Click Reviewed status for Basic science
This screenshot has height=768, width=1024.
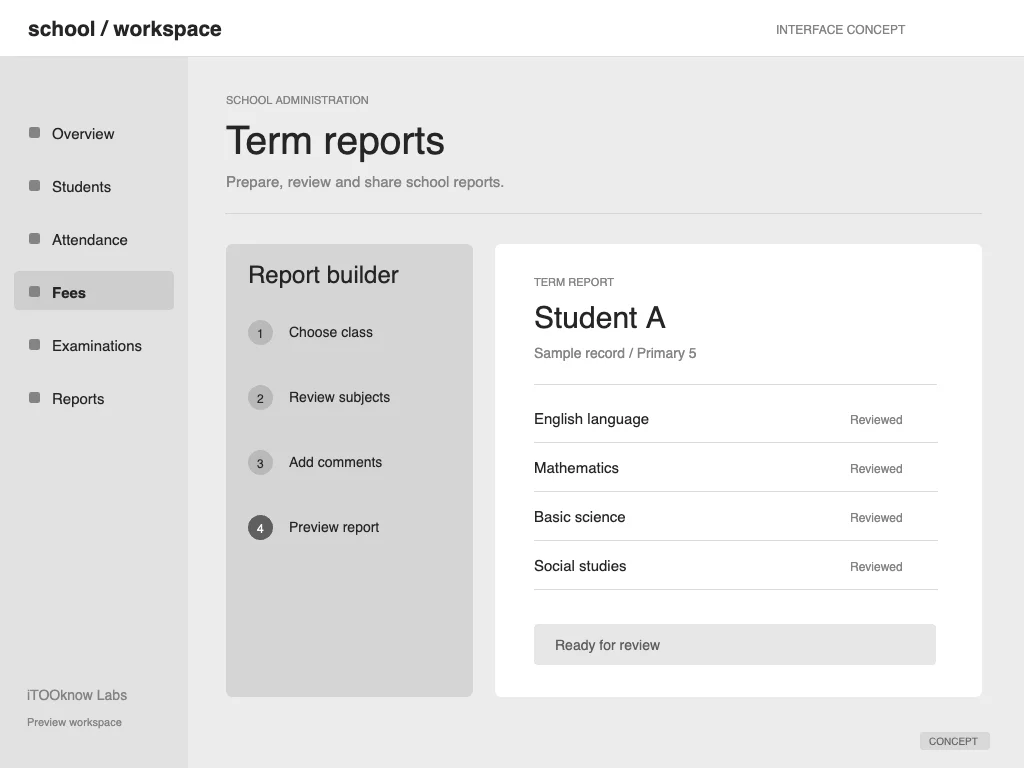(876, 518)
